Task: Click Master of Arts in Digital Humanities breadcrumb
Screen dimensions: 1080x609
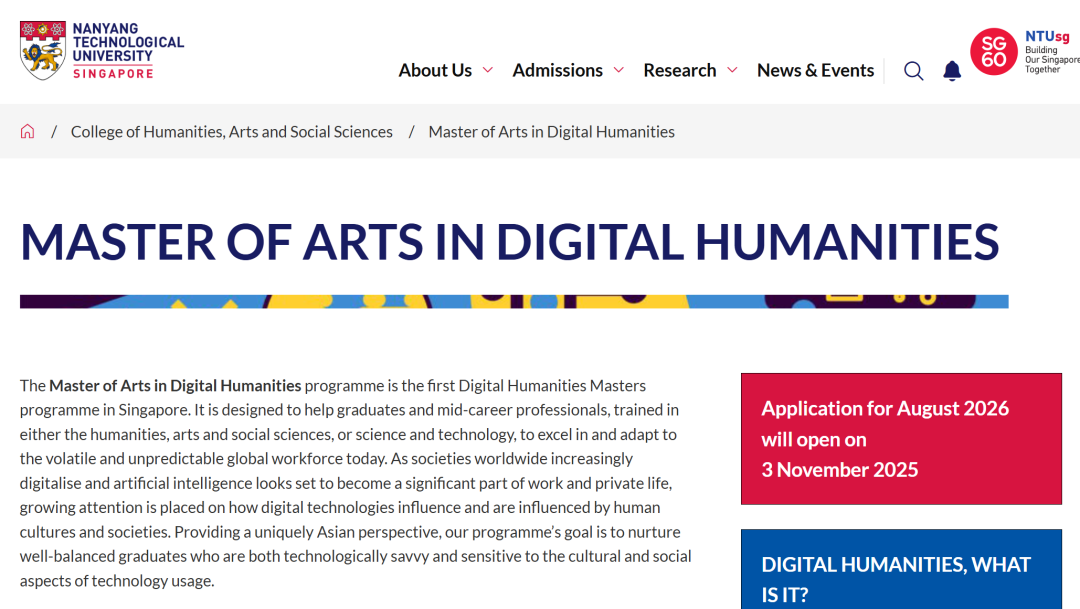Action: [551, 132]
